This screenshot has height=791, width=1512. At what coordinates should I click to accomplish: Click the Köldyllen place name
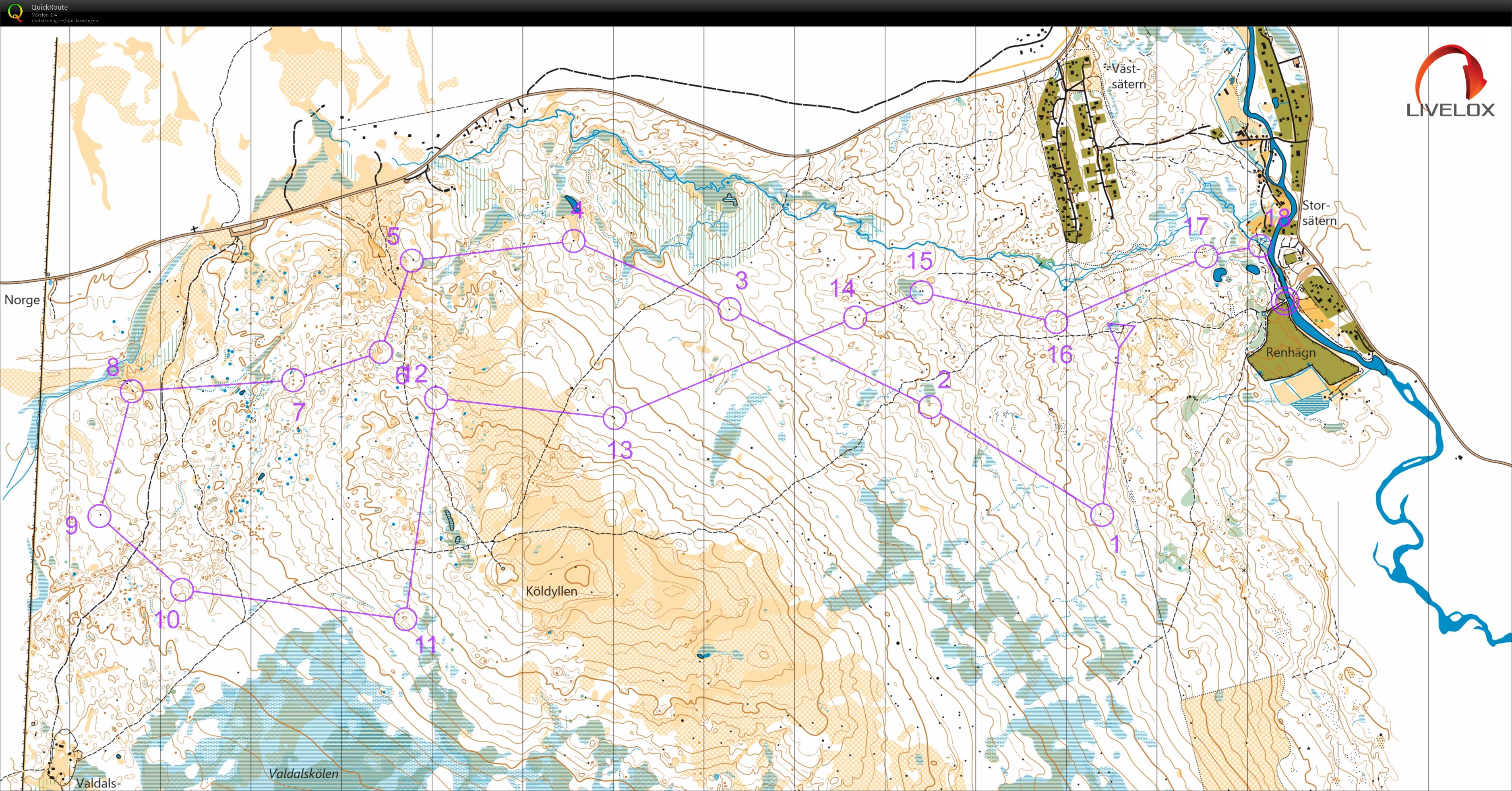click(x=552, y=591)
